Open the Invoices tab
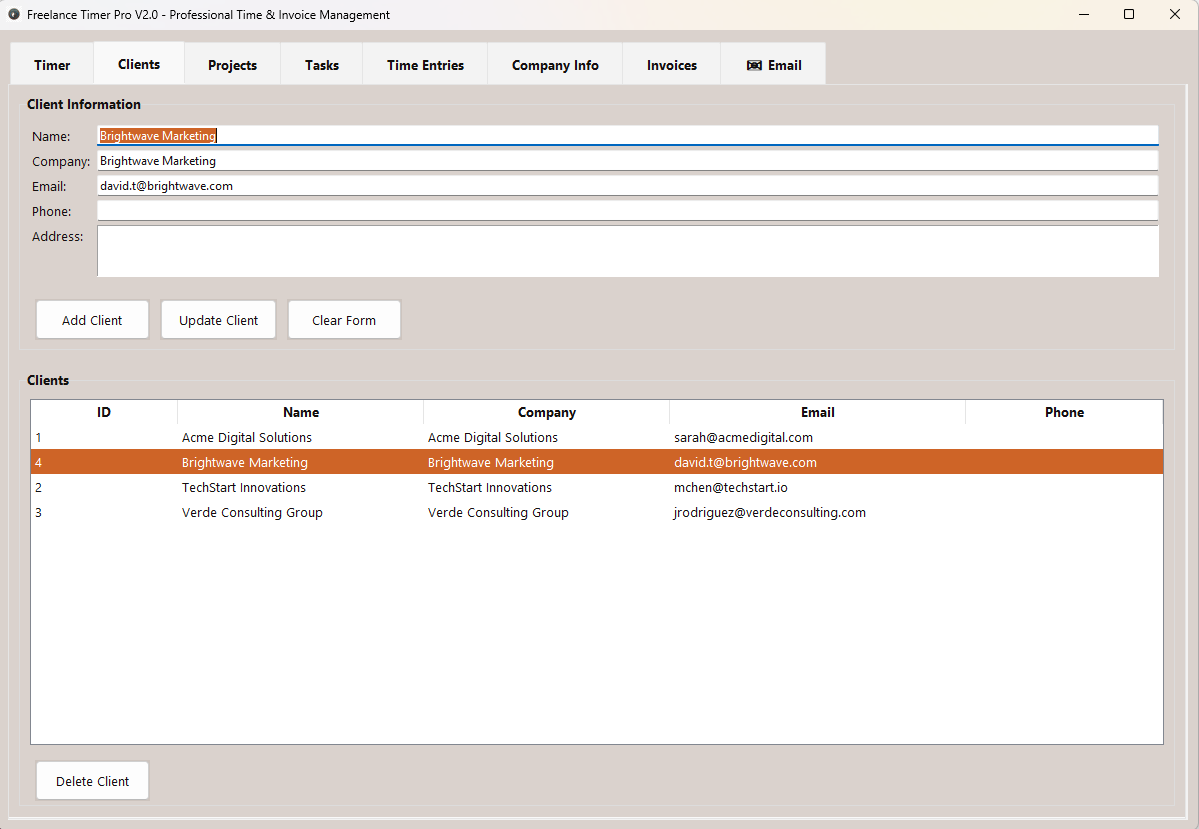This screenshot has width=1199, height=829. click(x=670, y=64)
